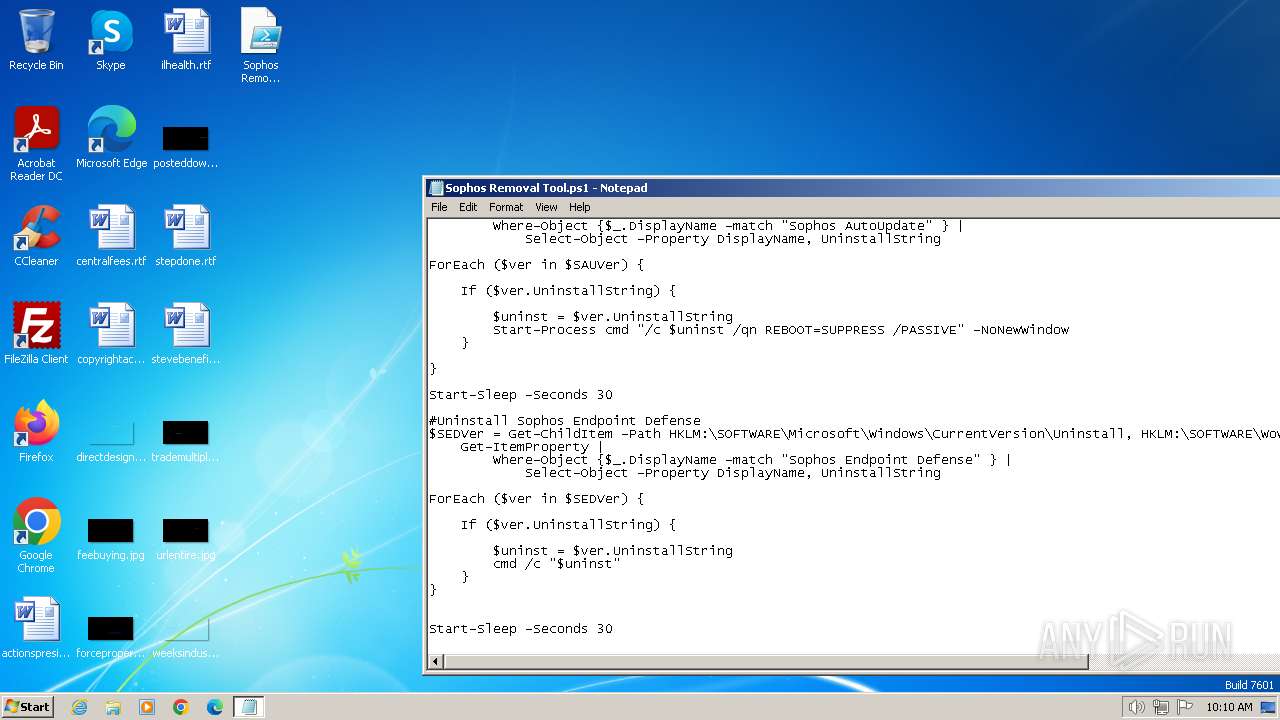The height and width of the screenshot is (720, 1280).
Task: Open the Edit menu in Notepad
Action: coord(468,207)
